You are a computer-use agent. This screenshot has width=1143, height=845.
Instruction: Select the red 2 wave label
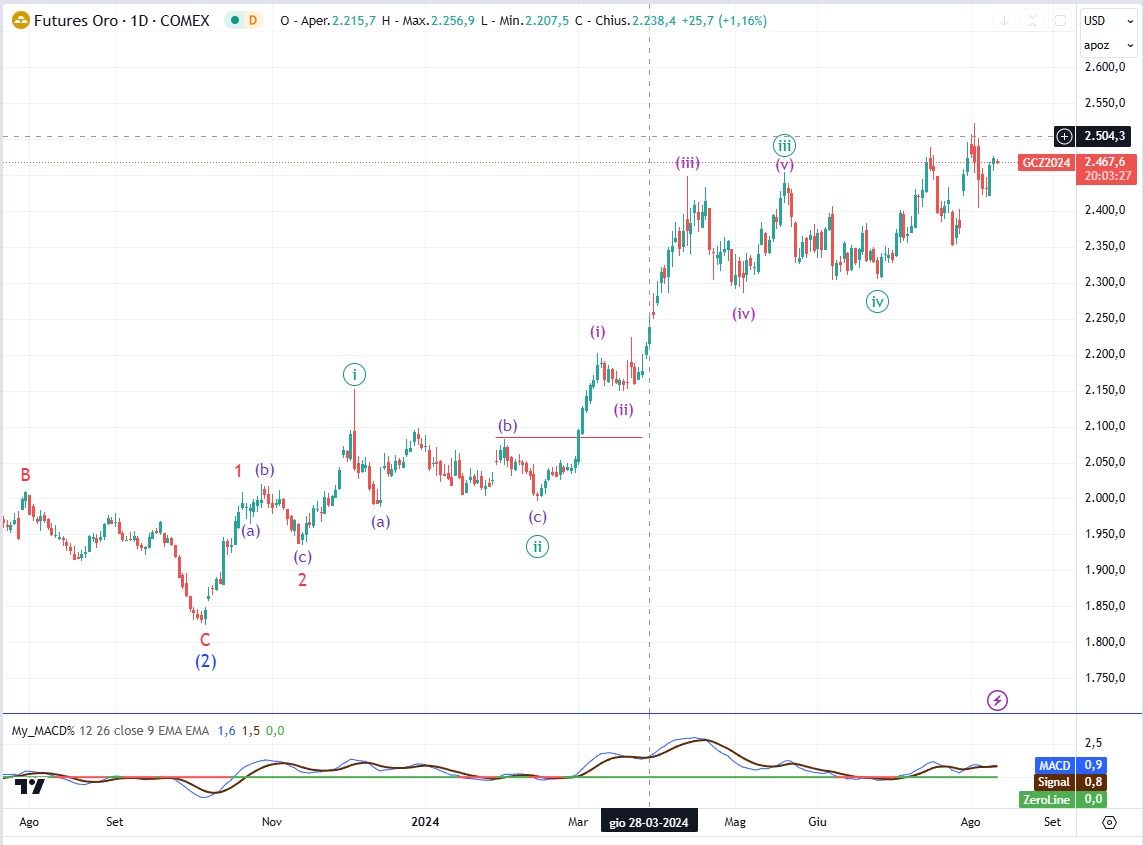(x=303, y=580)
